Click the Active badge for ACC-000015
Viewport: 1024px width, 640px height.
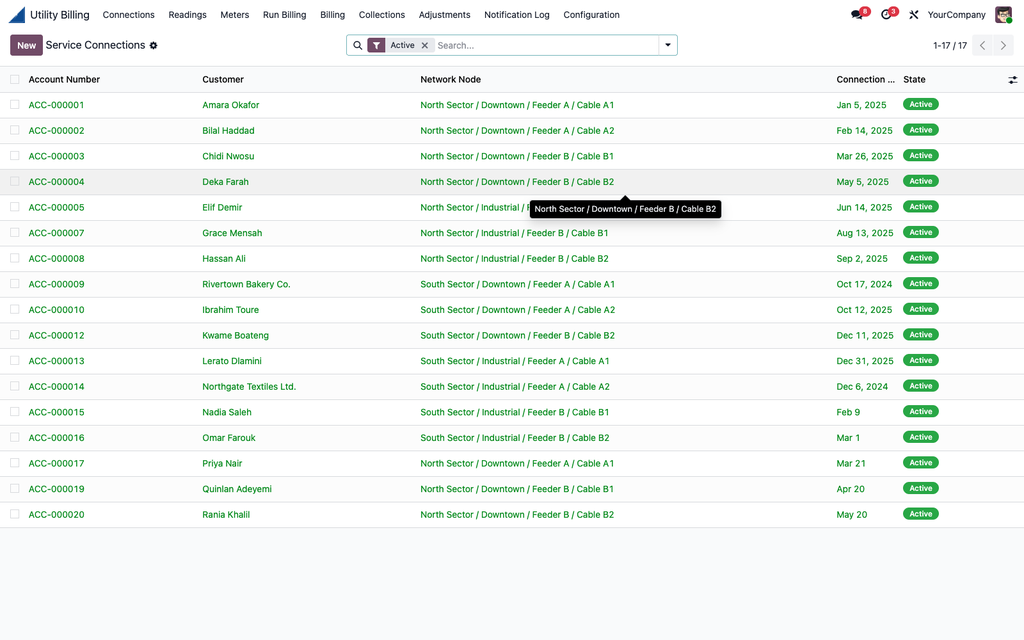[x=921, y=411]
